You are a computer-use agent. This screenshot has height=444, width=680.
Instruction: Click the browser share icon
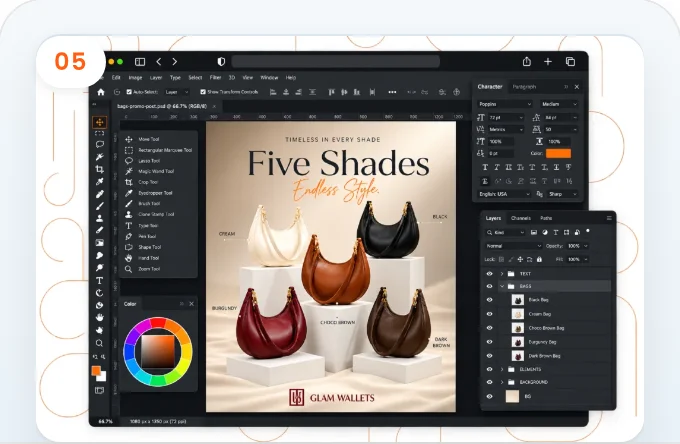click(526, 62)
